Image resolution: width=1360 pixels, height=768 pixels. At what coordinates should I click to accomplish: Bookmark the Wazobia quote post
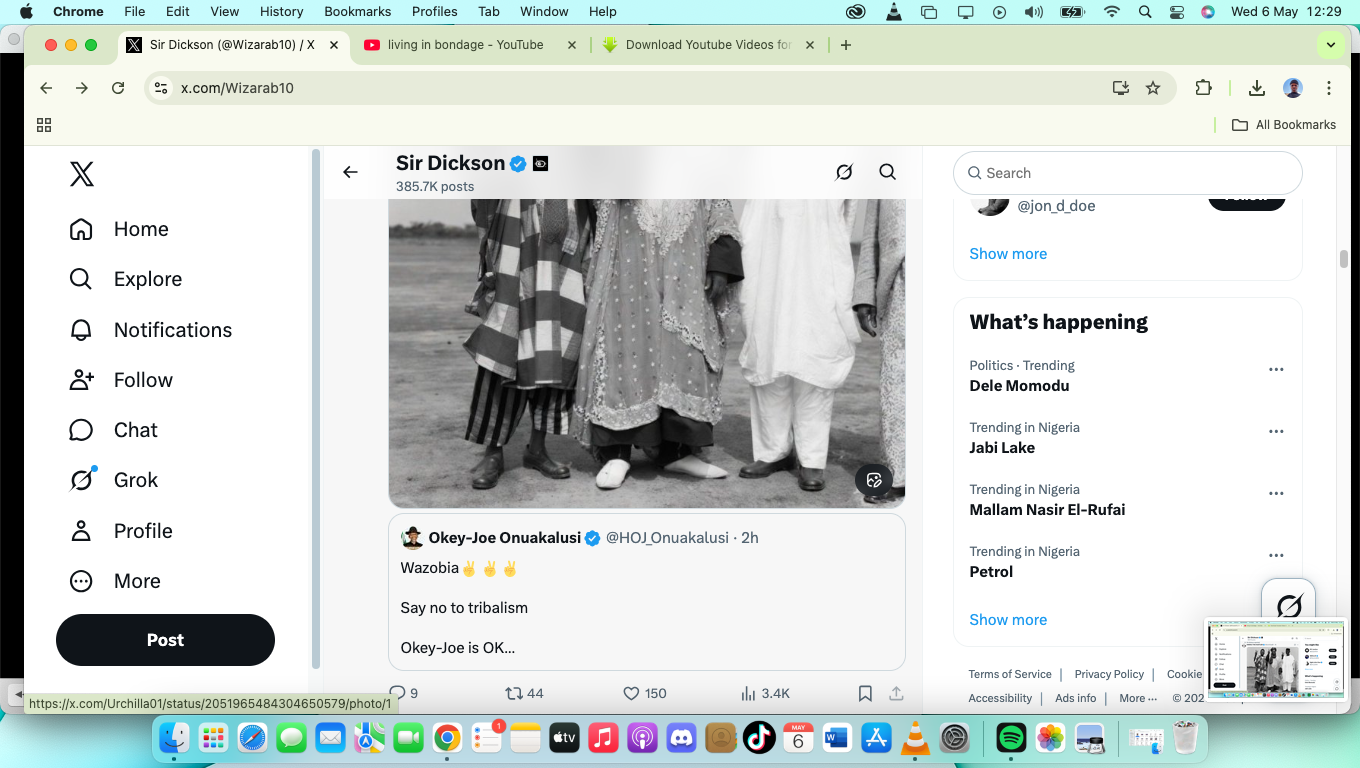click(865, 693)
